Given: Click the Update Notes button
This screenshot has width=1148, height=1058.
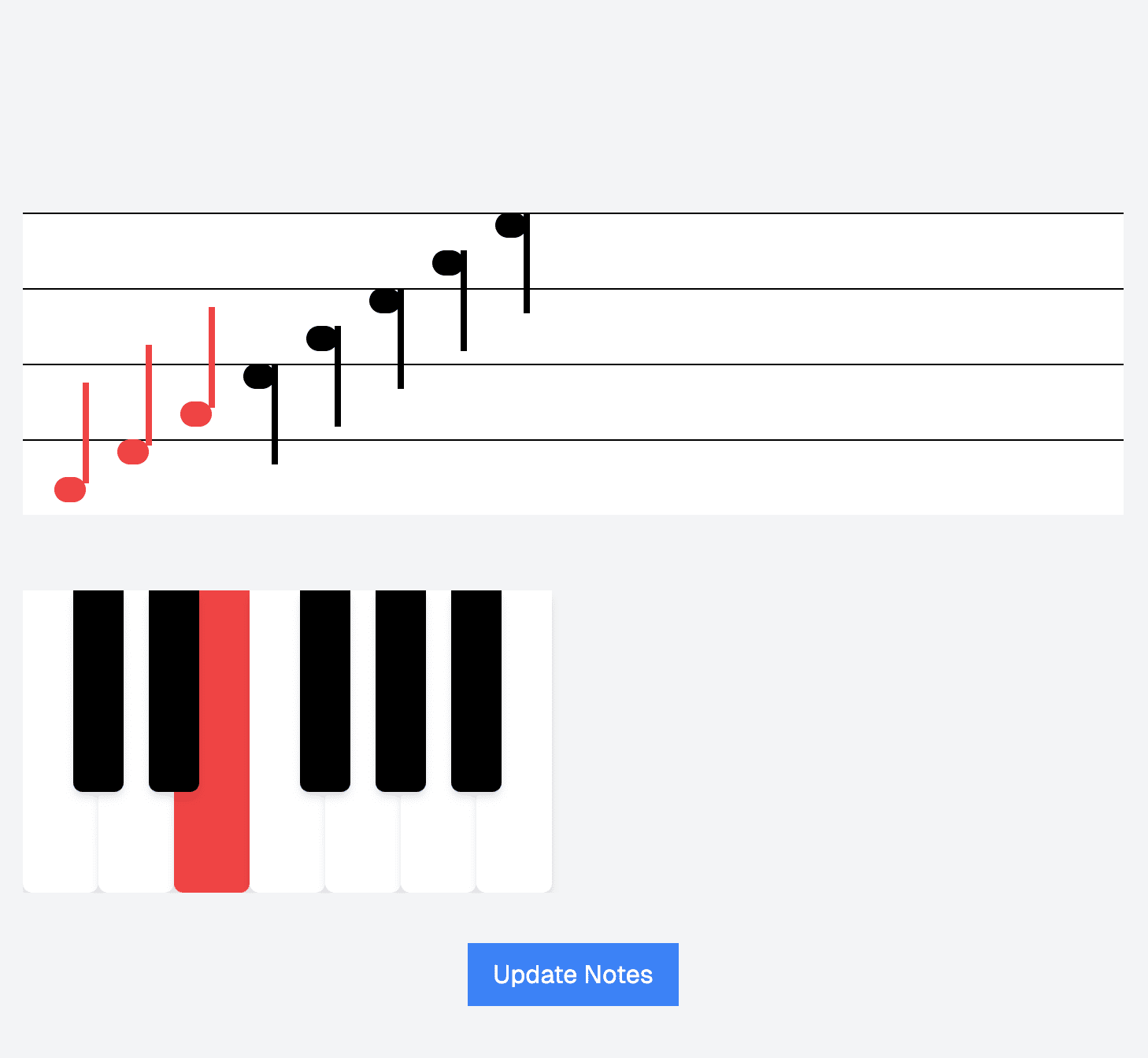Looking at the screenshot, I should point(572,974).
